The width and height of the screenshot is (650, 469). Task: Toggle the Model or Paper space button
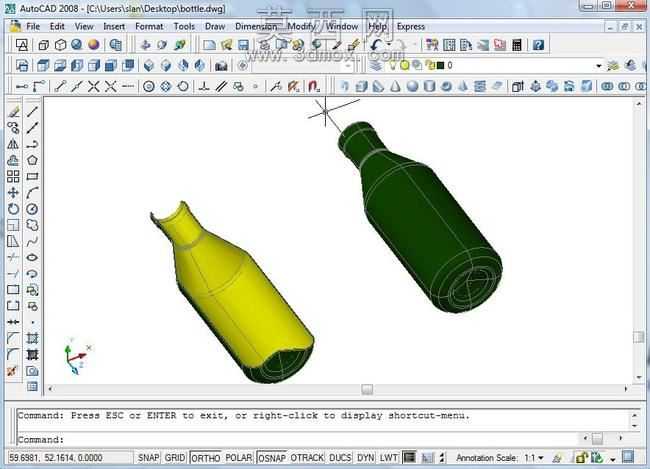[410, 457]
